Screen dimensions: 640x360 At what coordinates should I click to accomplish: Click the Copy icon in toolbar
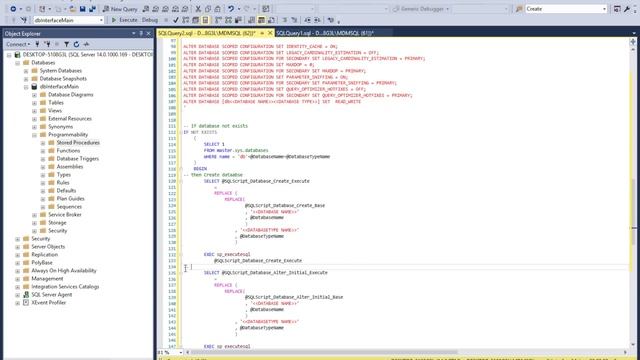[x=208, y=9]
